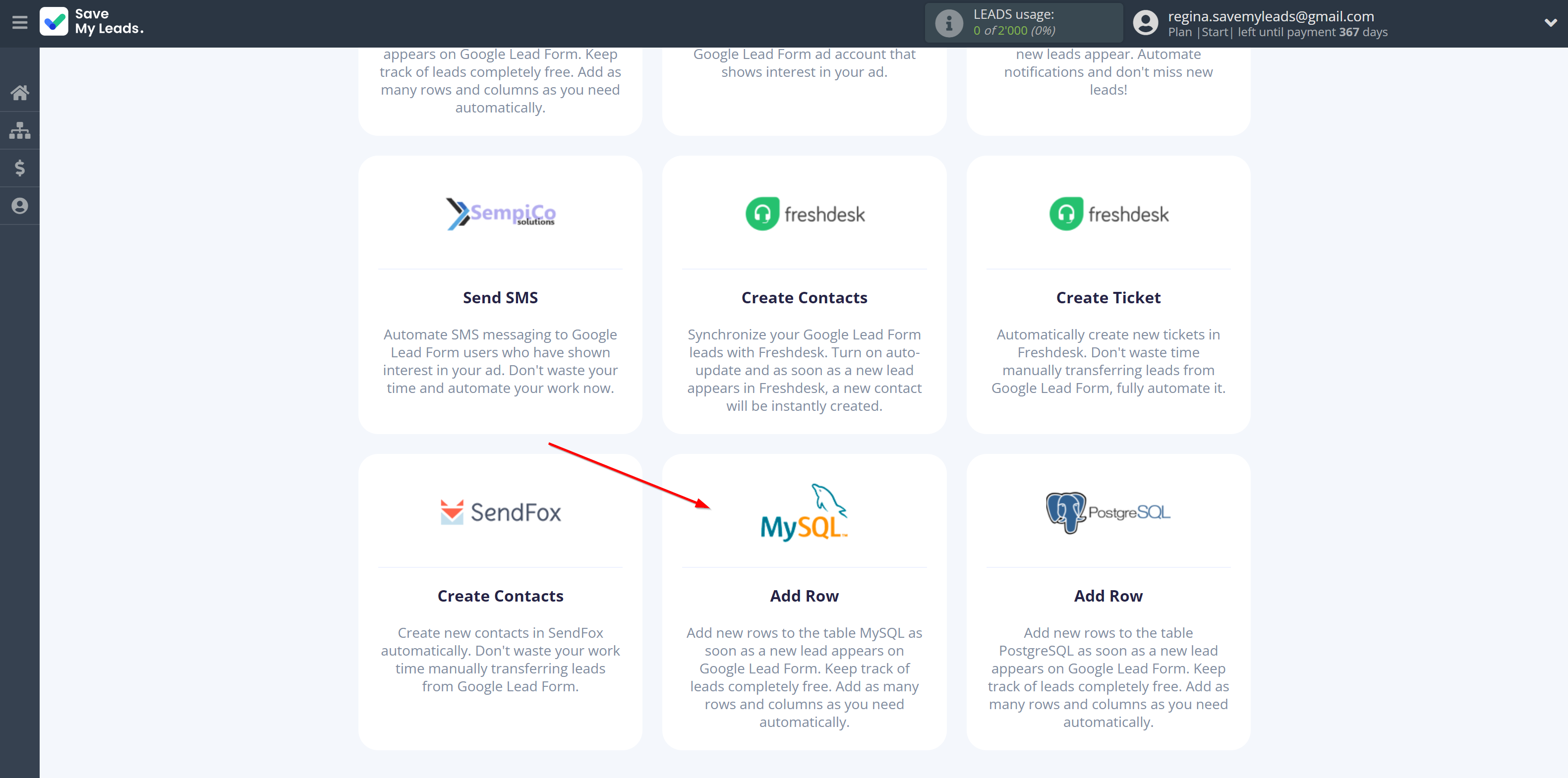Open the profile icon in sidebar
The width and height of the screenshot is (1568, 778).
19,206
